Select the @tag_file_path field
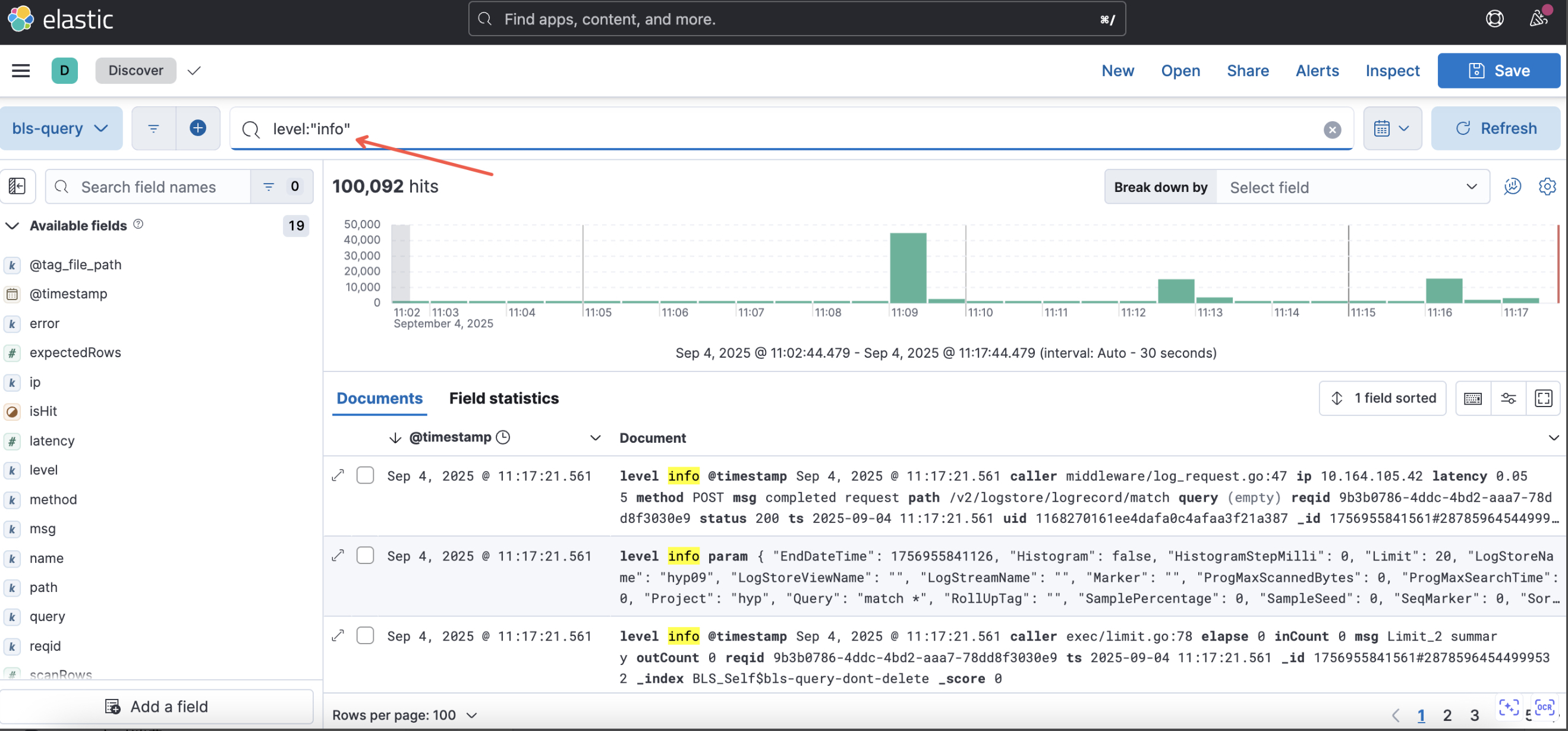The image size is (1568, 731). pos(75,265)
